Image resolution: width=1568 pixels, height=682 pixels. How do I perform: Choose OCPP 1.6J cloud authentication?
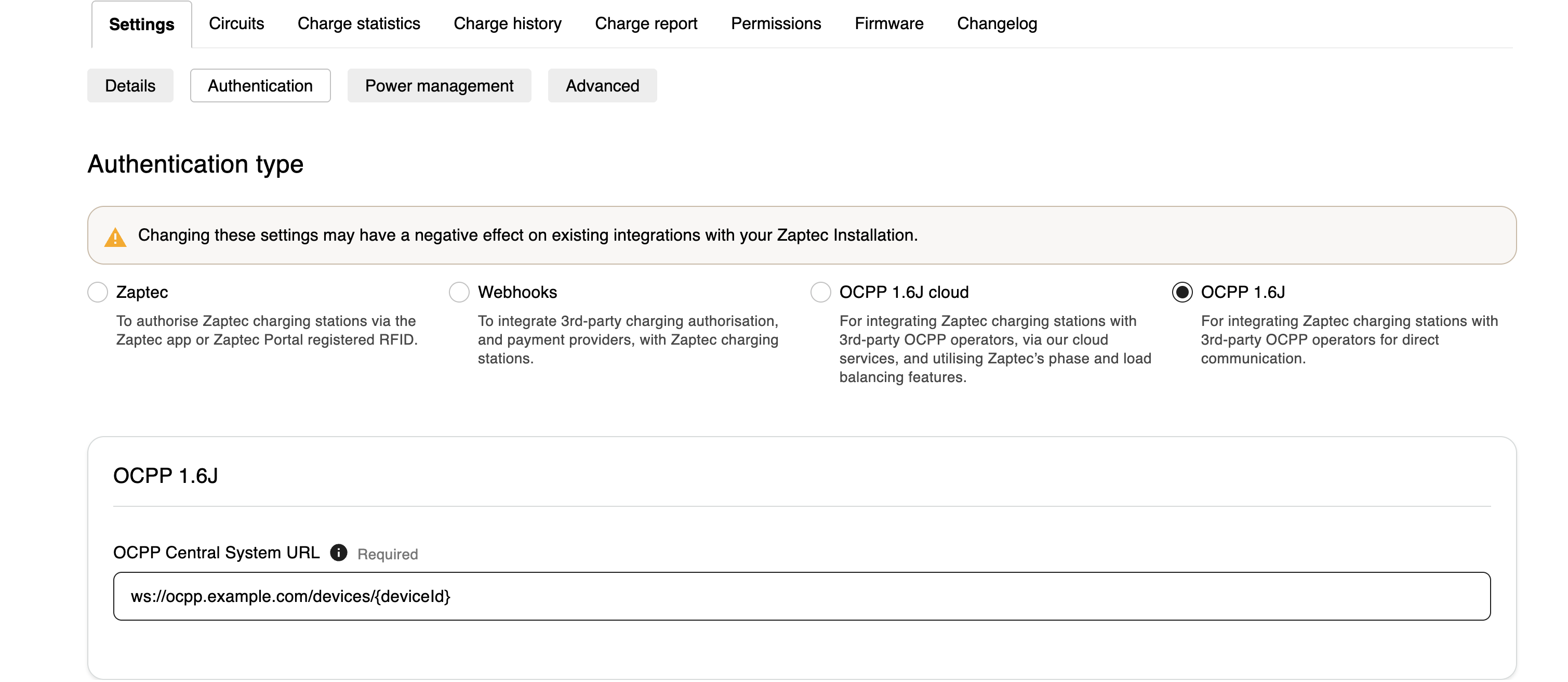(x=820, y=292)
